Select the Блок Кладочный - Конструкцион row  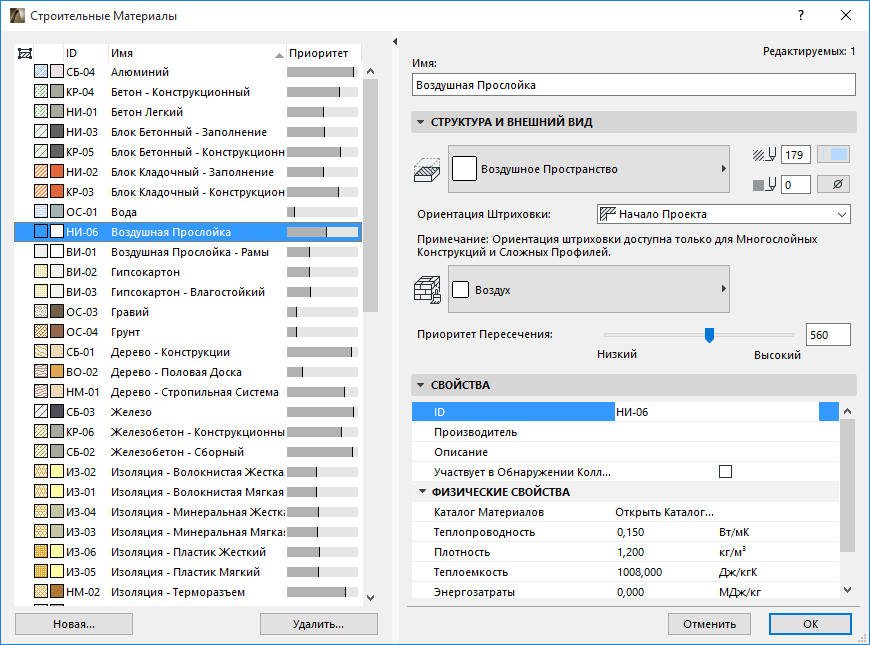pos(188,192)
